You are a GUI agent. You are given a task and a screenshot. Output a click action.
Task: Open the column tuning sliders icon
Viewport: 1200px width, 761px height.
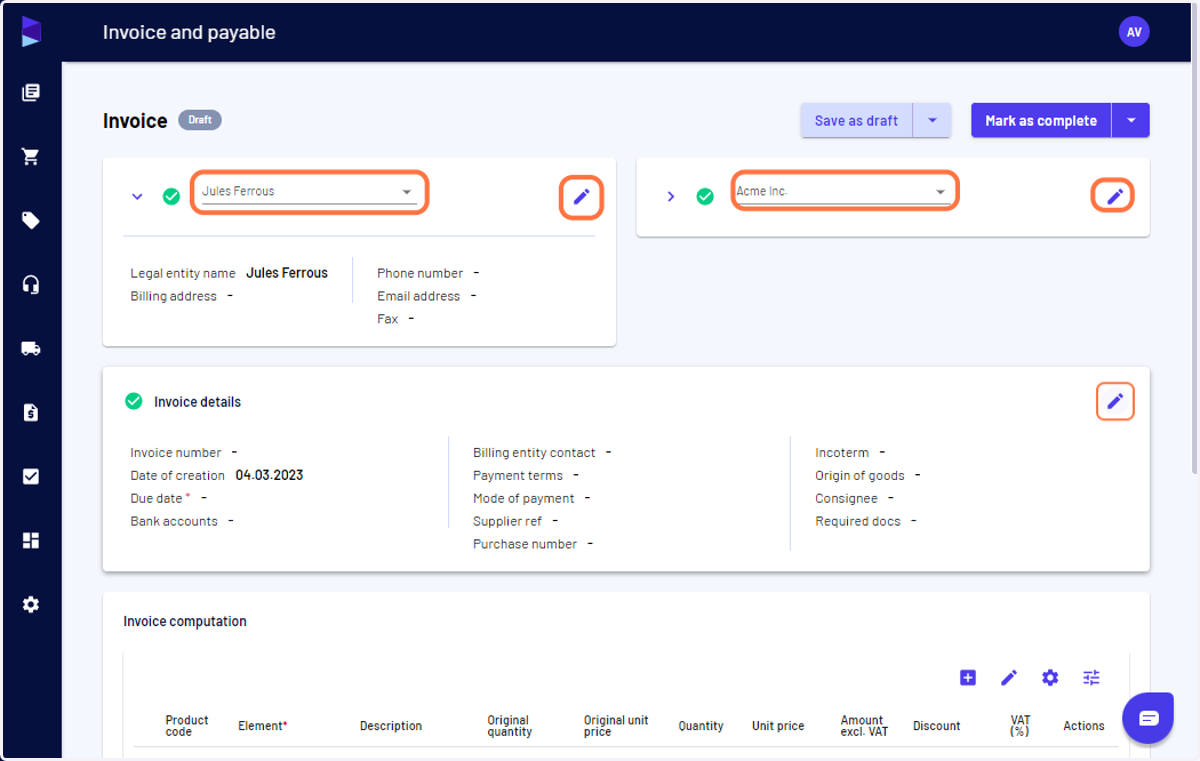click(1091, 678)
